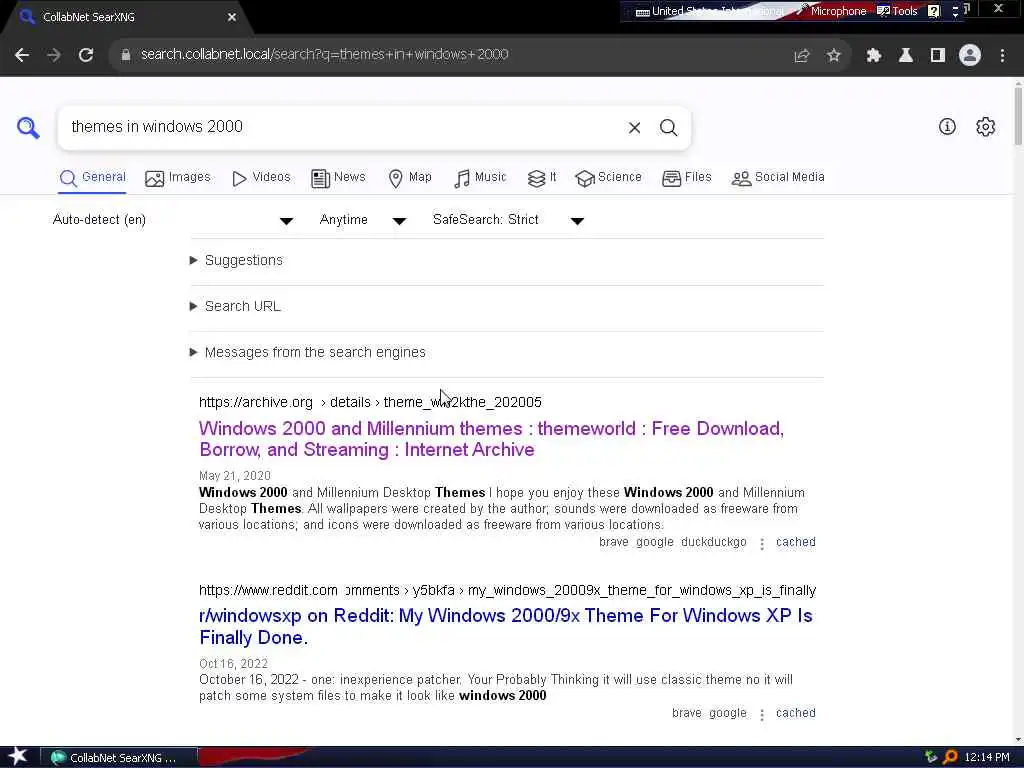Open the Chrome three-dot menu
This screenshot has height=768, width=1024.
[x=1002, y=56]
